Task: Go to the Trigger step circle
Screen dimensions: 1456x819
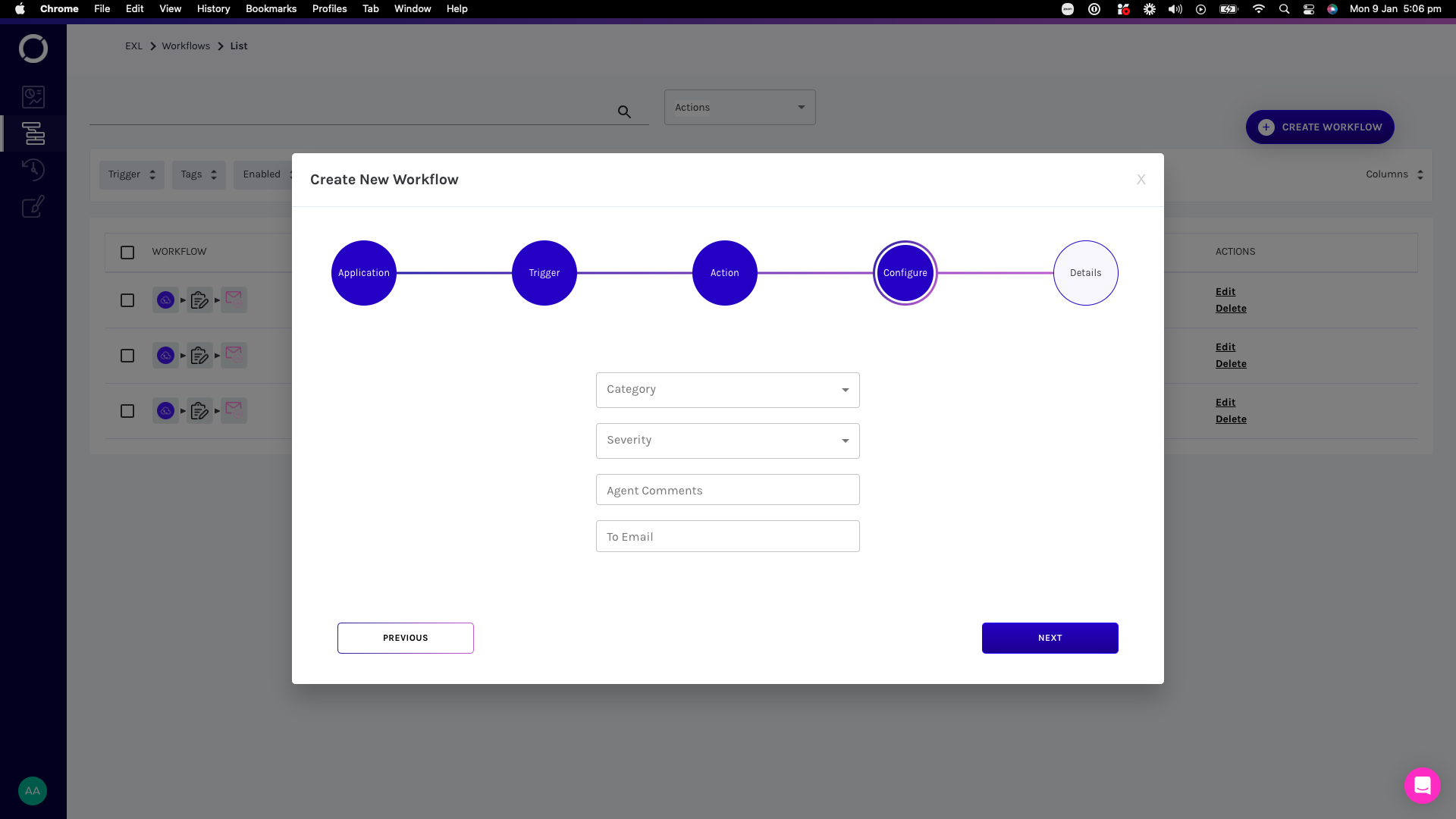Action: pyautogui.click(x=544, y=273)
